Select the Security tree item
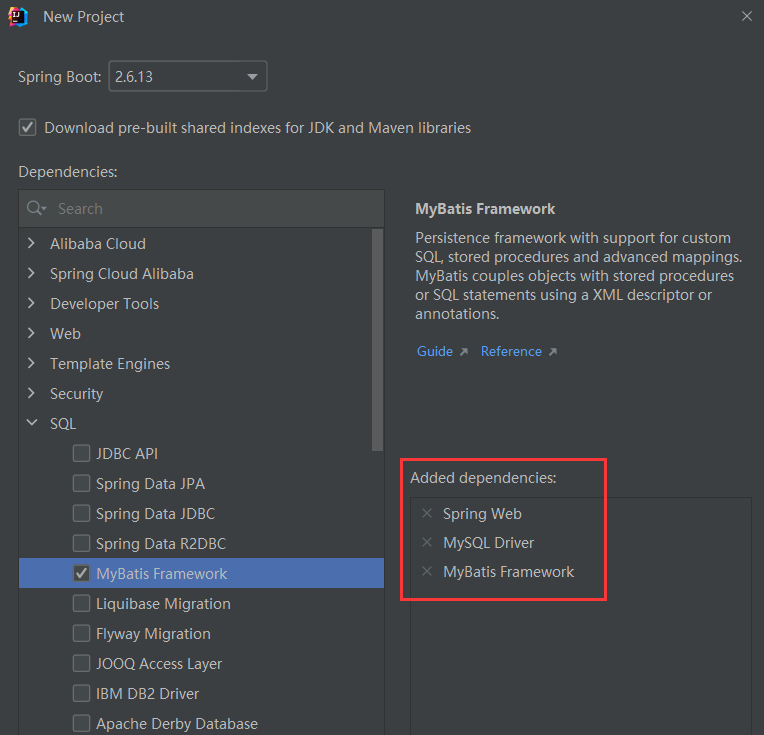 pyautogui.click(x=76, y=393)
